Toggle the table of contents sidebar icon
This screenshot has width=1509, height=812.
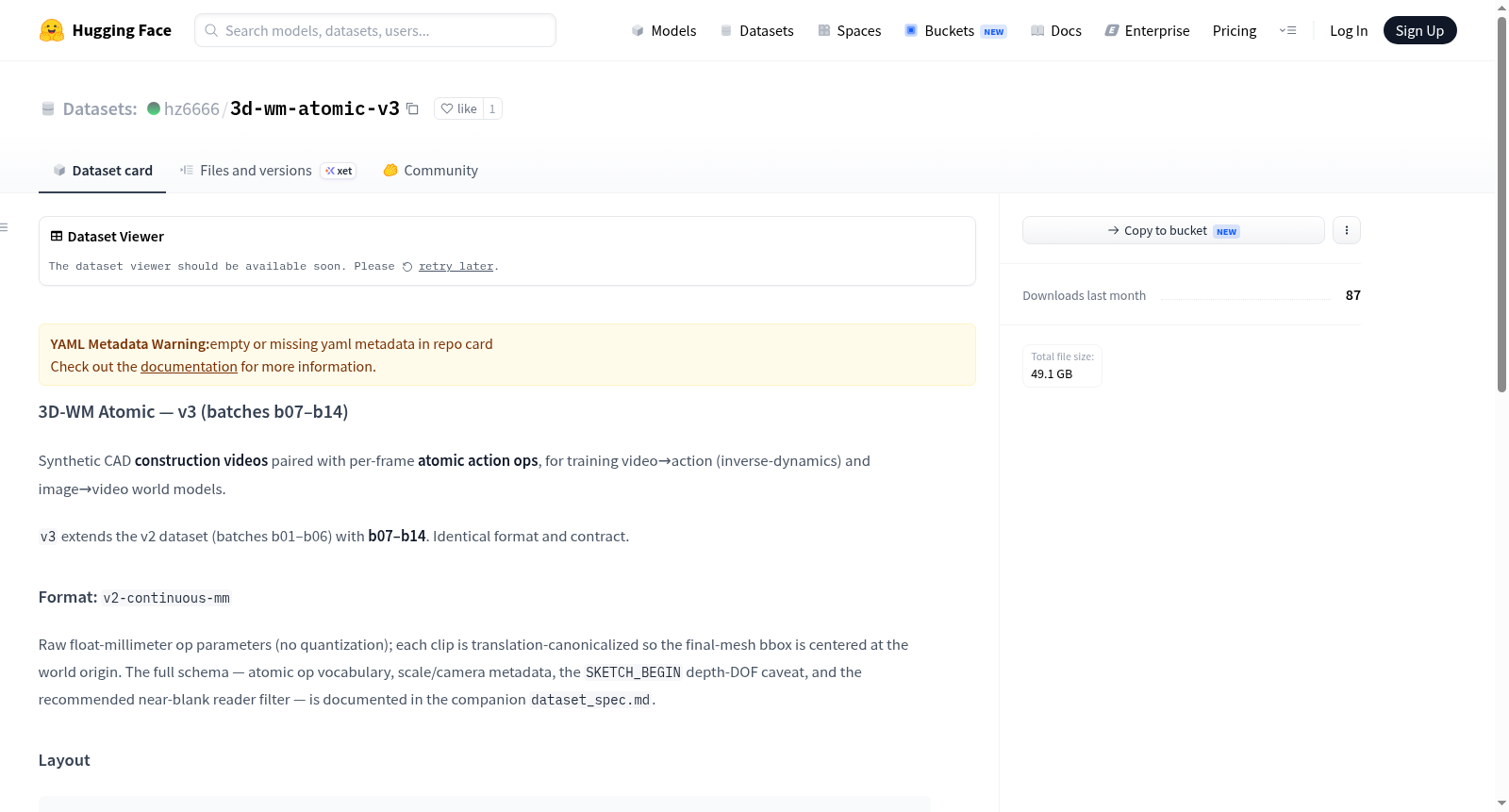pyautogui.click(x=4, y=227)
